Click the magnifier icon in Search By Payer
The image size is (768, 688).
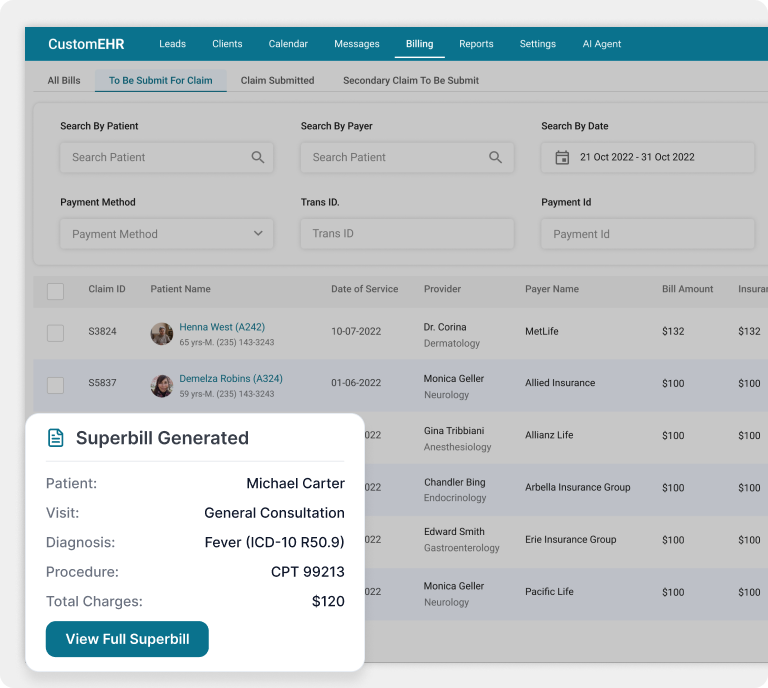[495, 157]
